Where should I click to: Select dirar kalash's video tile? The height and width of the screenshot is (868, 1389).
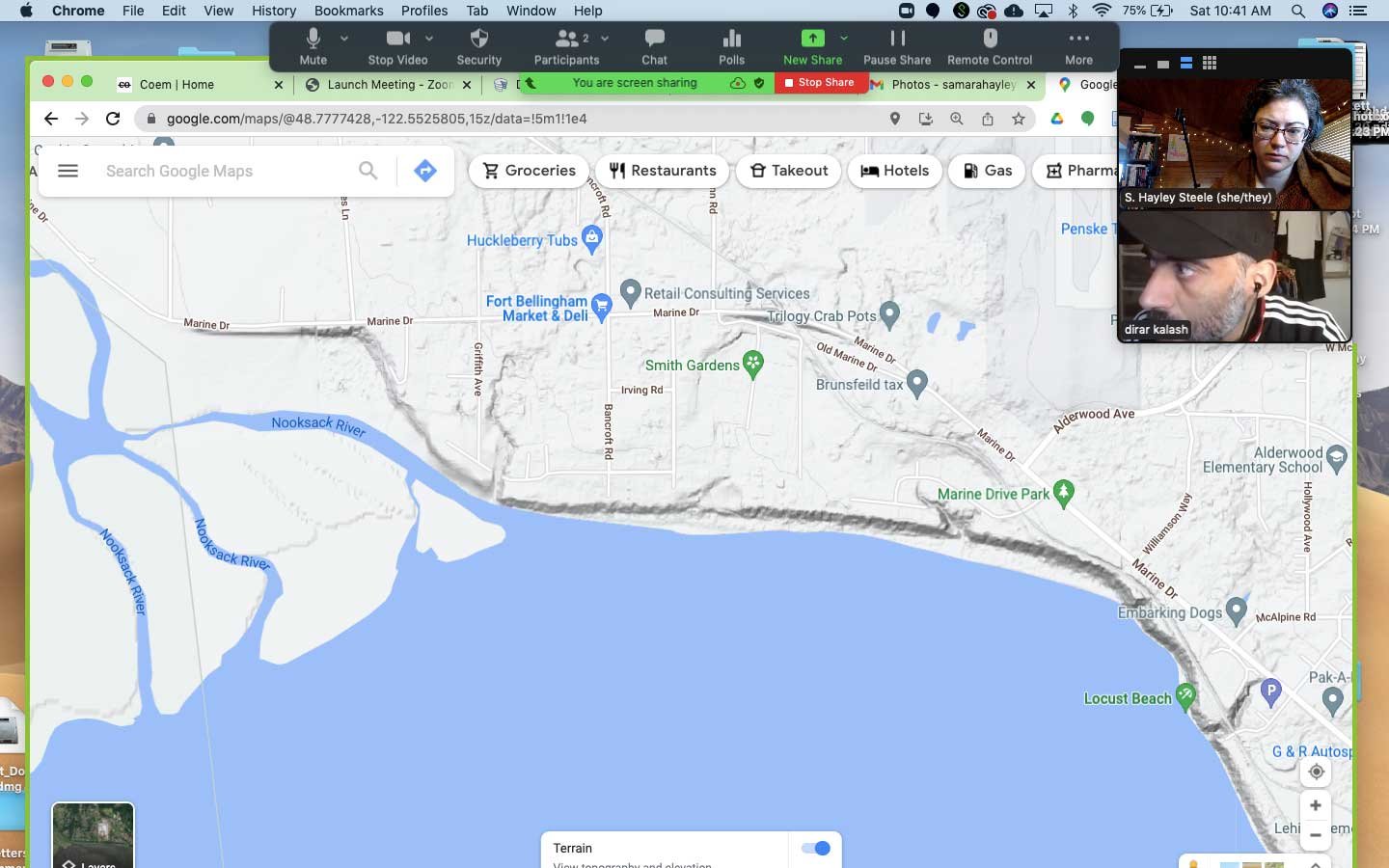tap(1234, 277)
